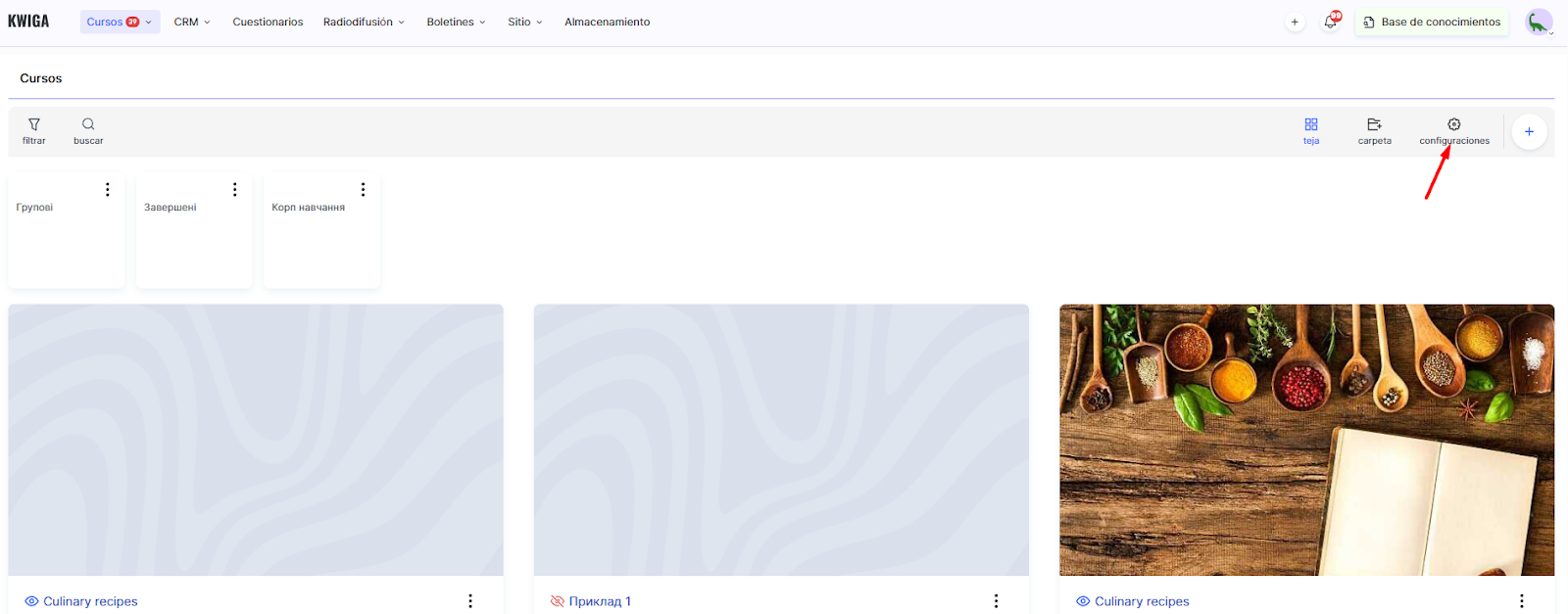Open configuraciones gear settings
The height and width of the screenshot is (614, 1568).
click(x=1454, y=131)
